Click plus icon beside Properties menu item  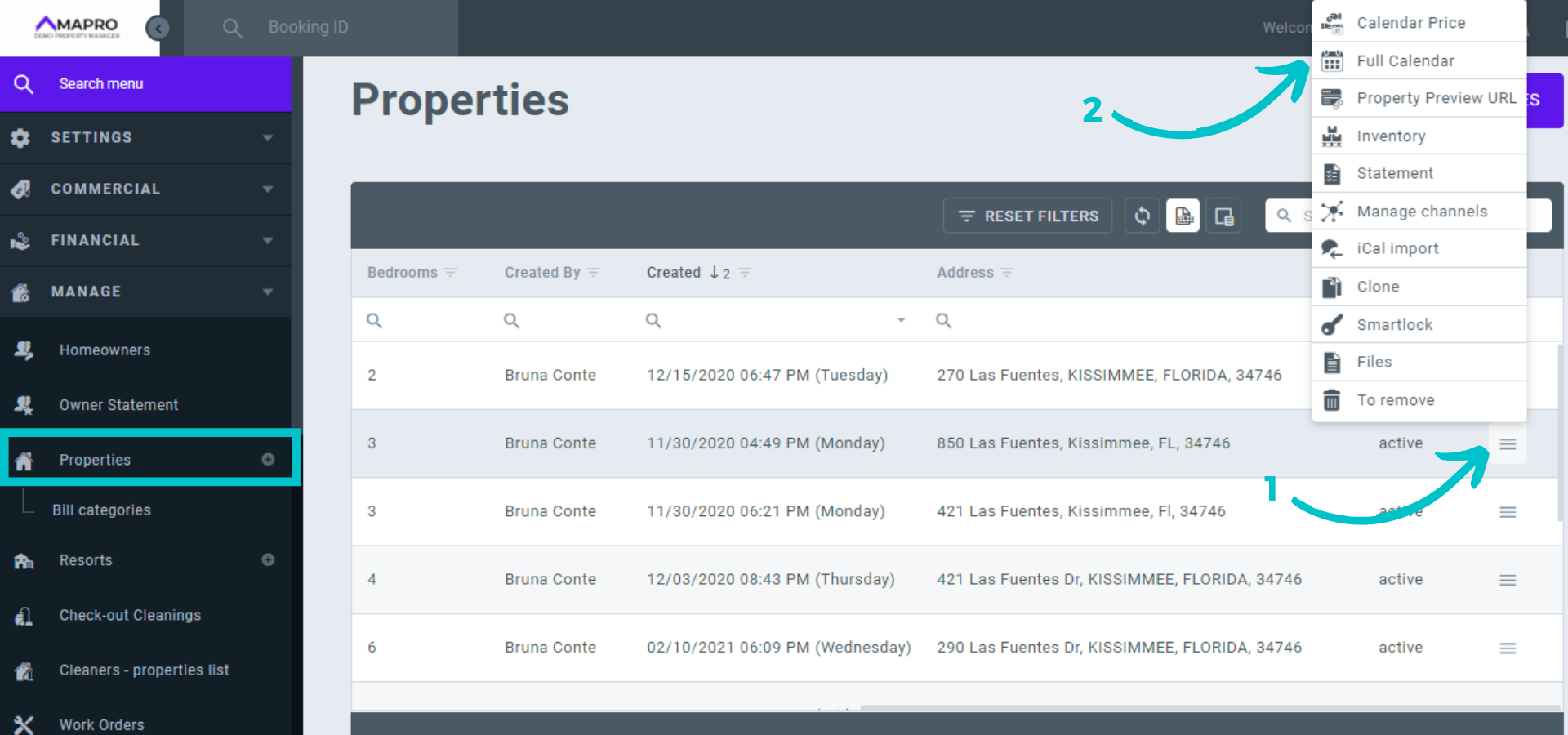268,460
